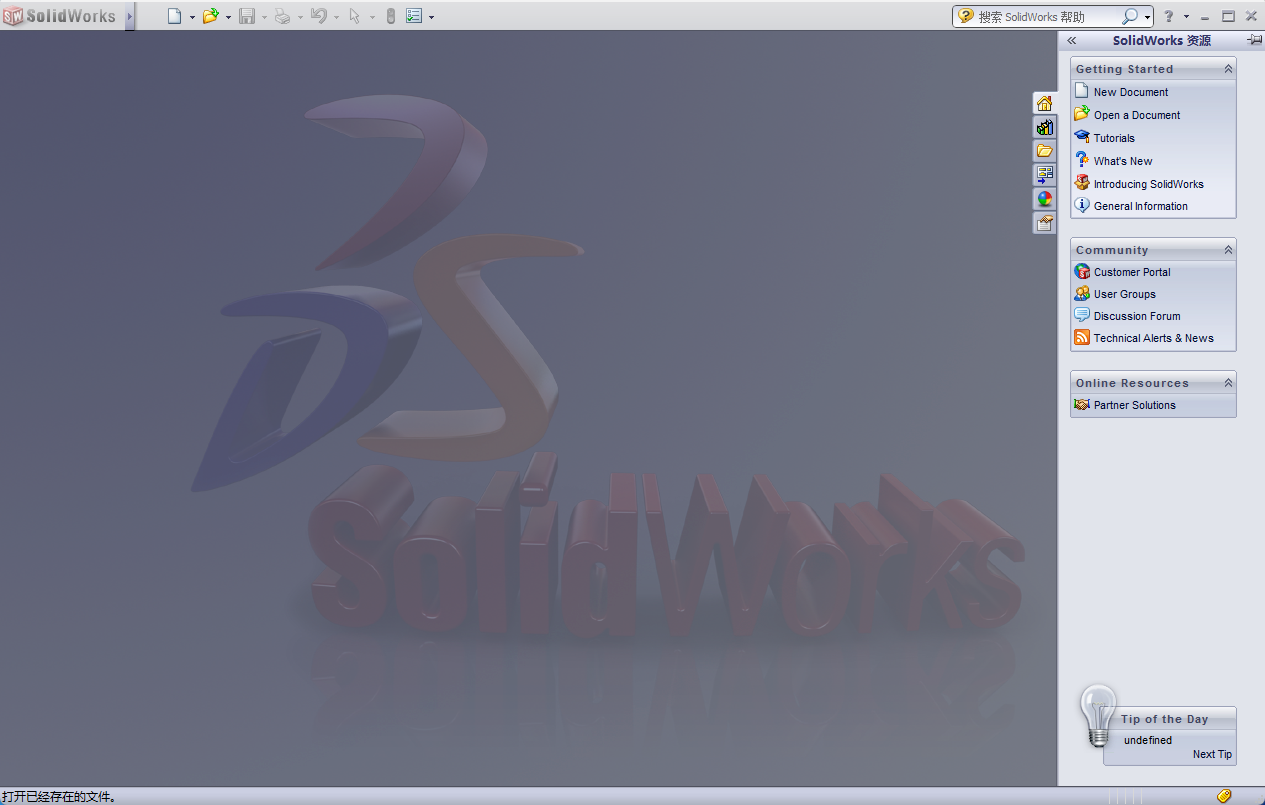Click the Print toolbar icon

(283, 16)
